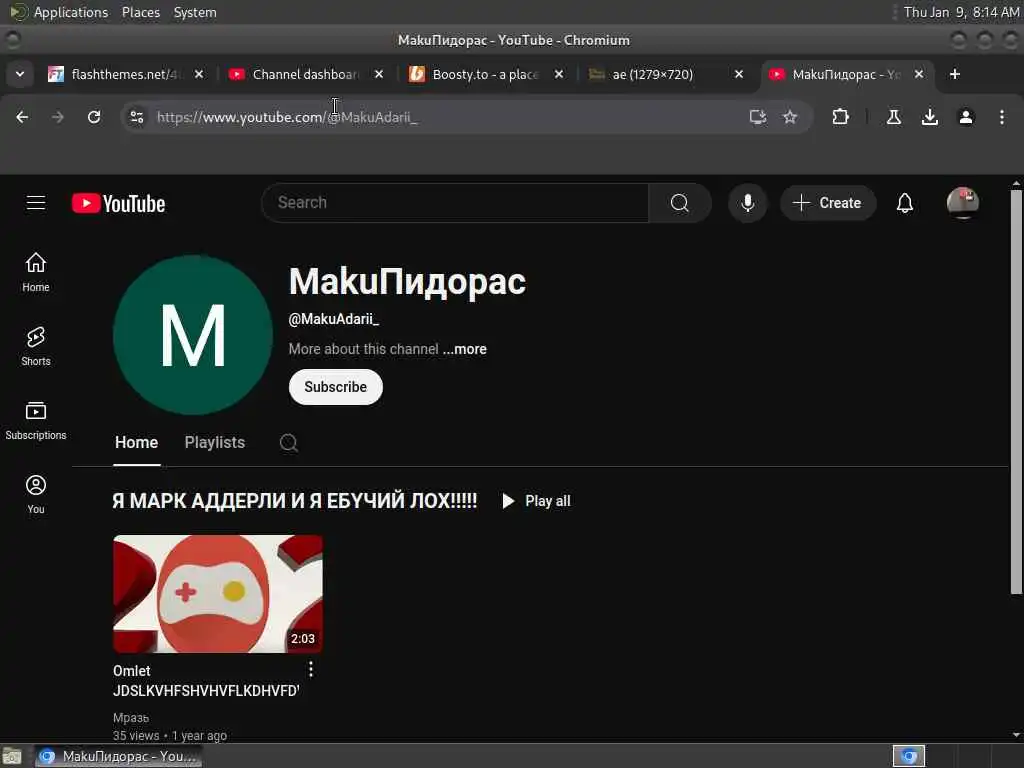
Task: Bookmark this page with star icon
Action: pos(790,117)
